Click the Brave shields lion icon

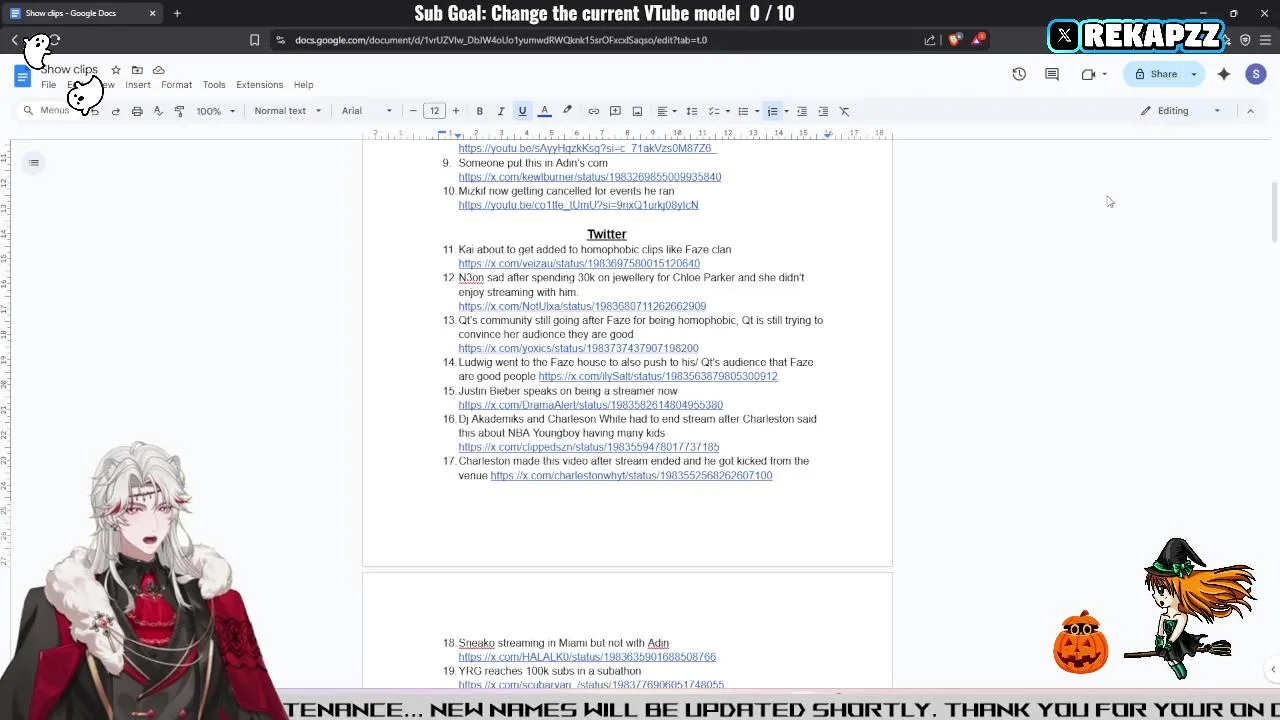953,40
